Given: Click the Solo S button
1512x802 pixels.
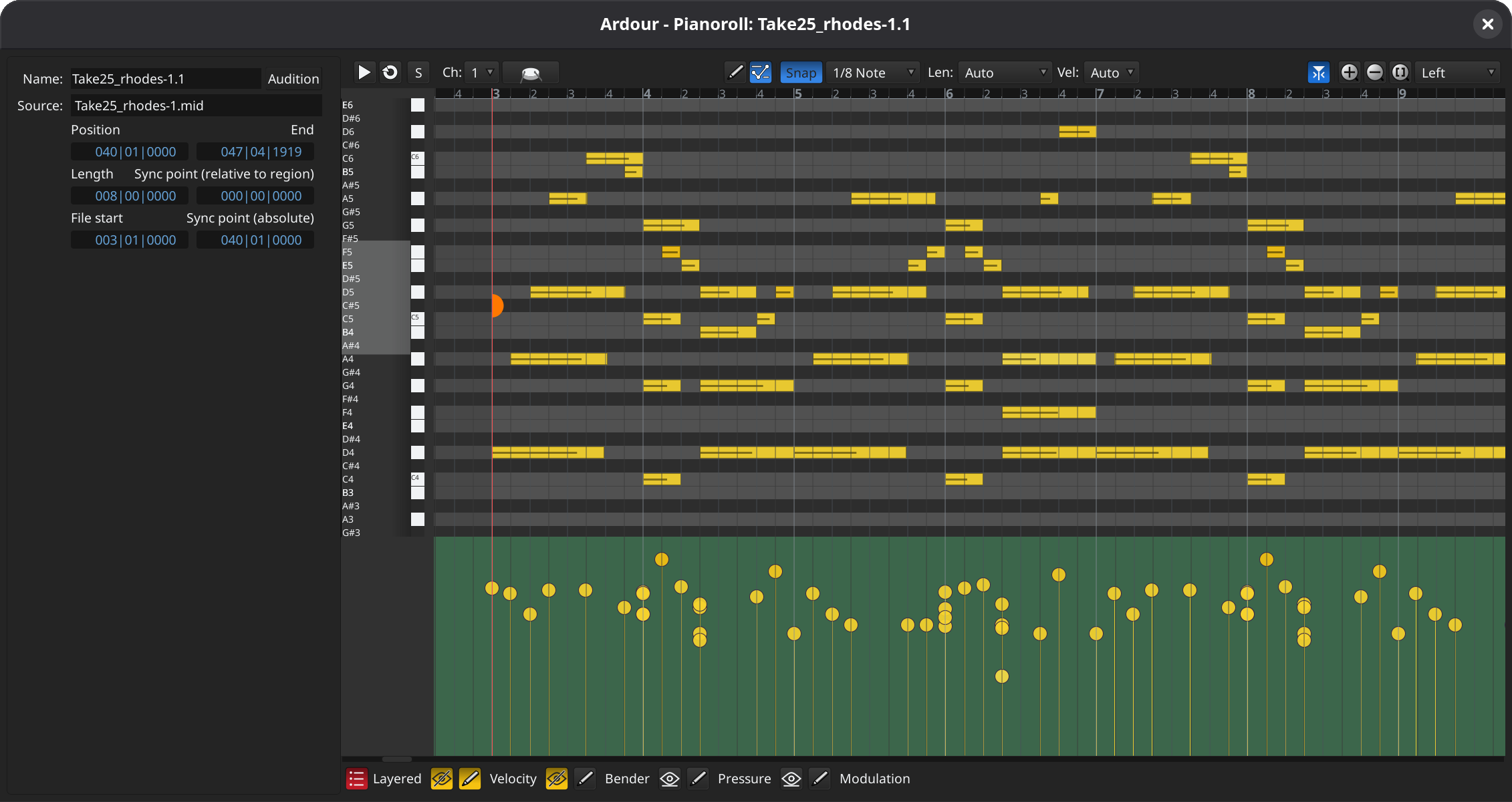Looking at the screenshot, I should coord(418,72).
